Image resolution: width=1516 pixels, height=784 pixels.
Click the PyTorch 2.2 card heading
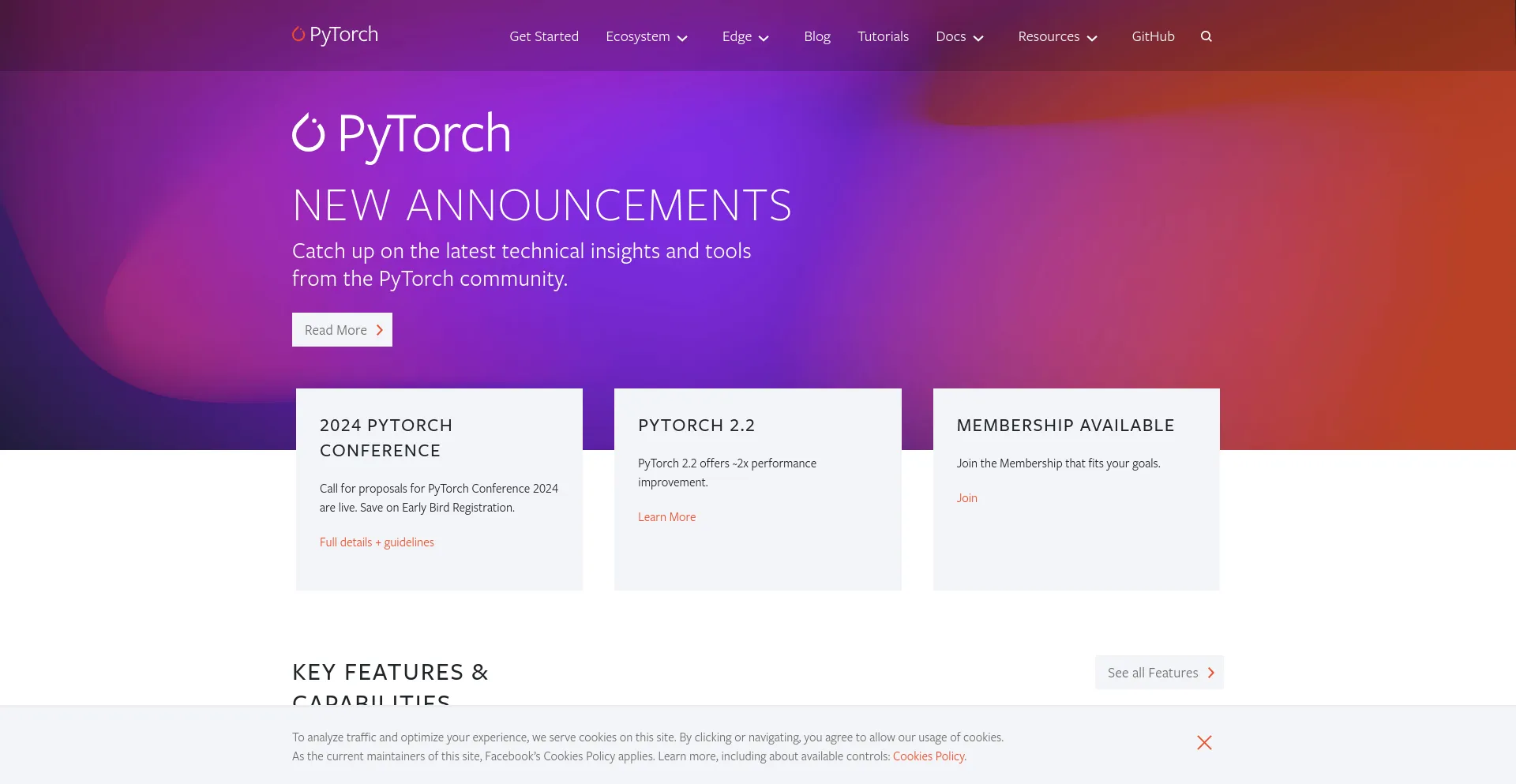tap(696, 426)
